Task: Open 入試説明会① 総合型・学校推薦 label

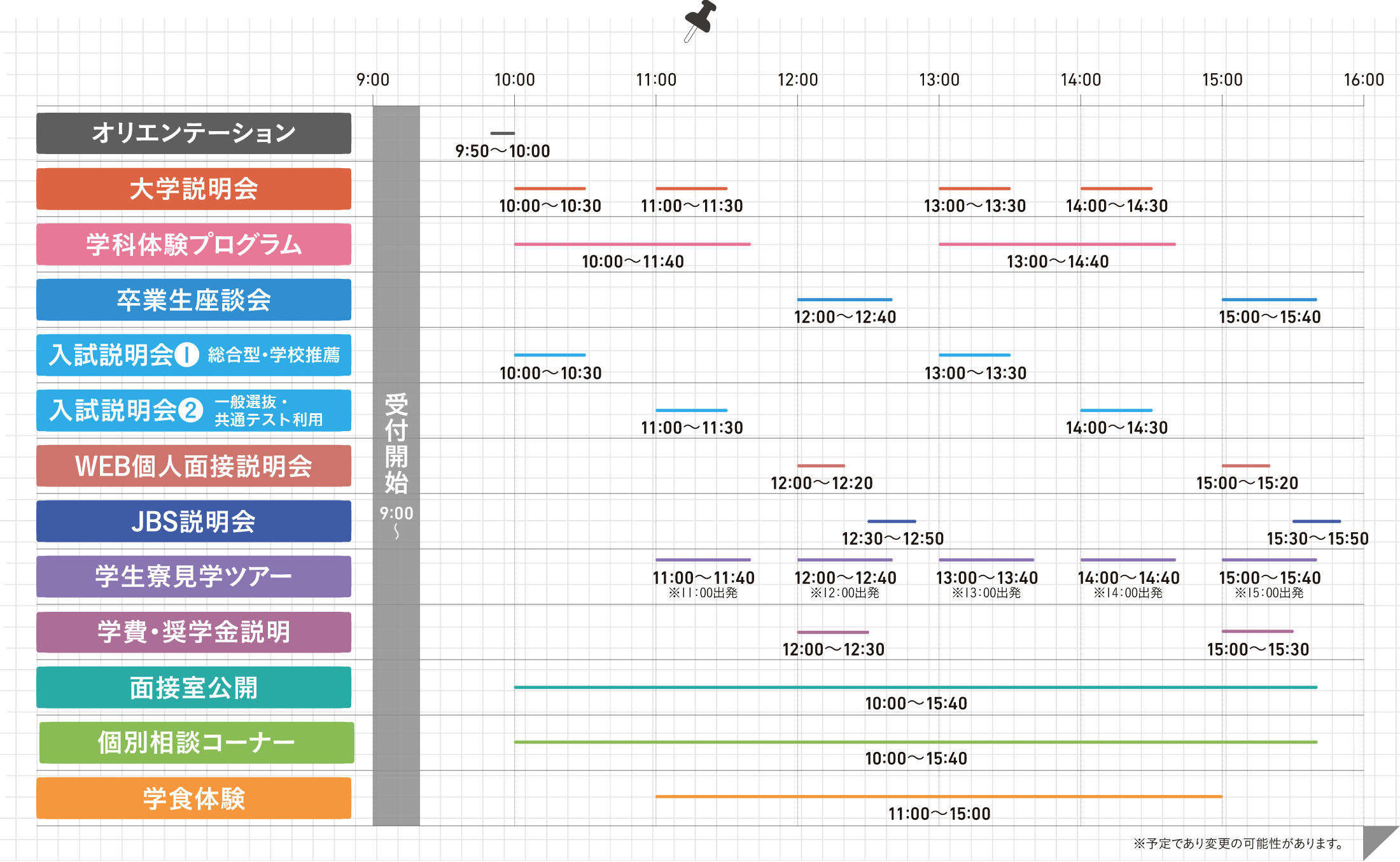Action: coord(193,355)
